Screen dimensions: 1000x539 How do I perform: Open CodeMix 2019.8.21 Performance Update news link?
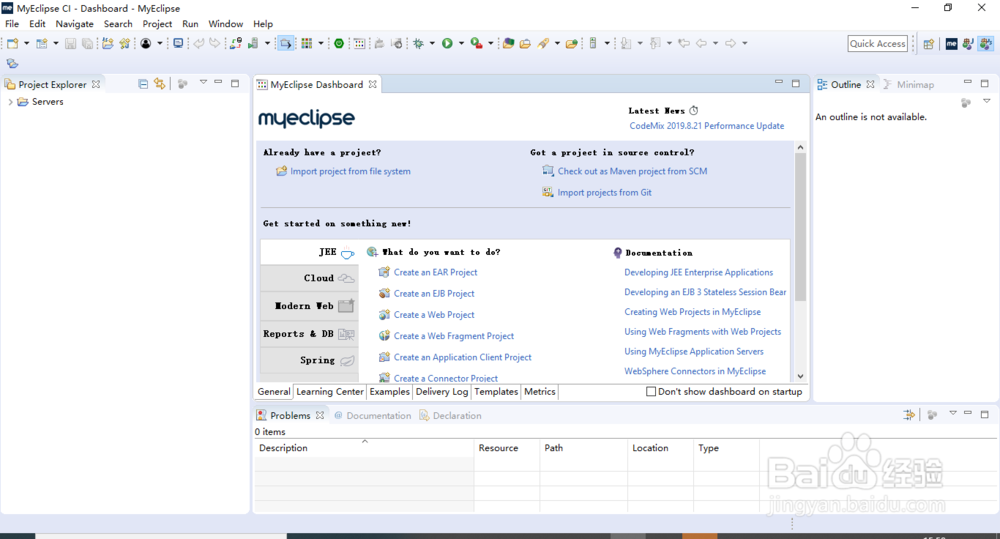[707, 126]
